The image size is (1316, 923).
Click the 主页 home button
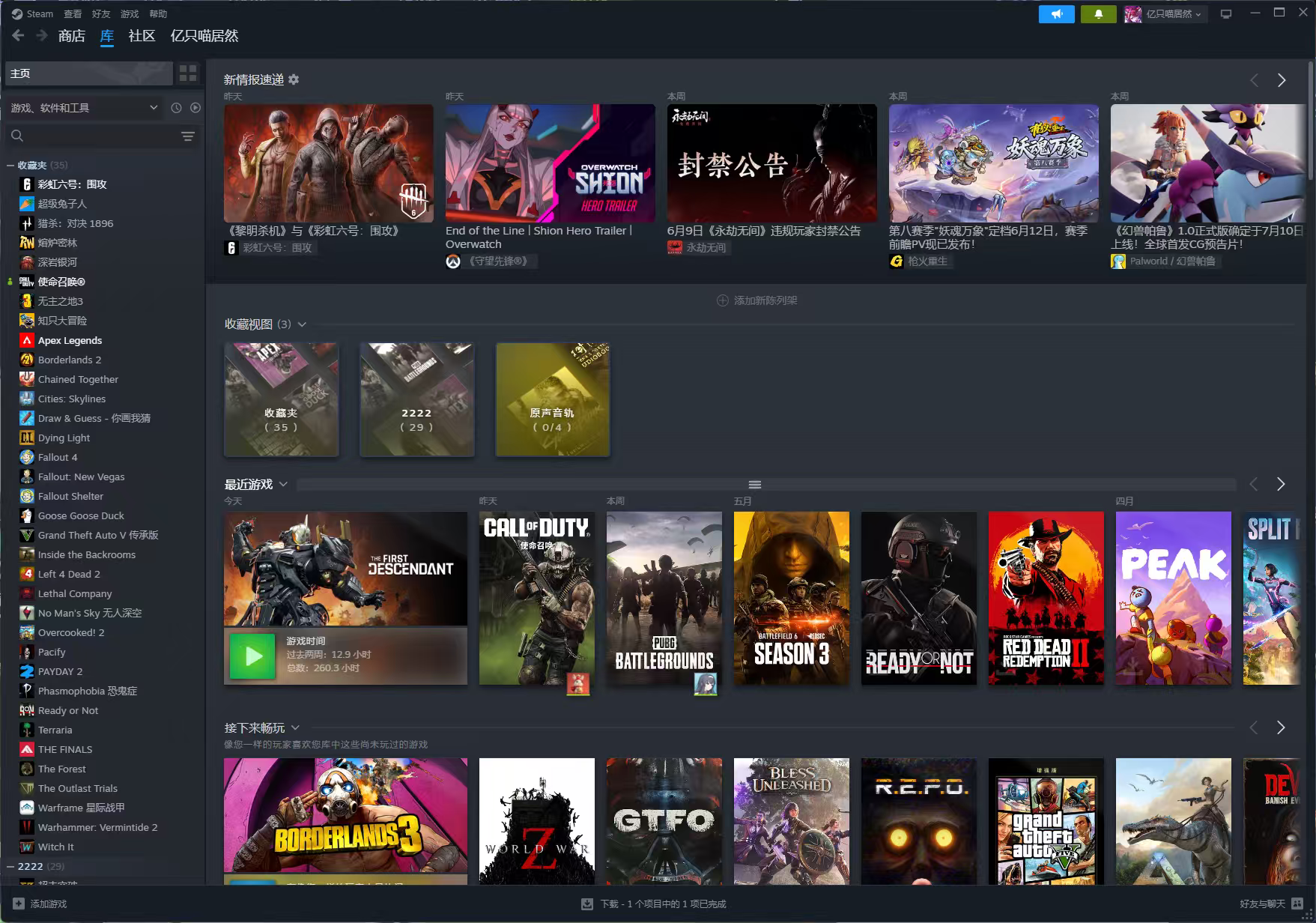[88, 73]
